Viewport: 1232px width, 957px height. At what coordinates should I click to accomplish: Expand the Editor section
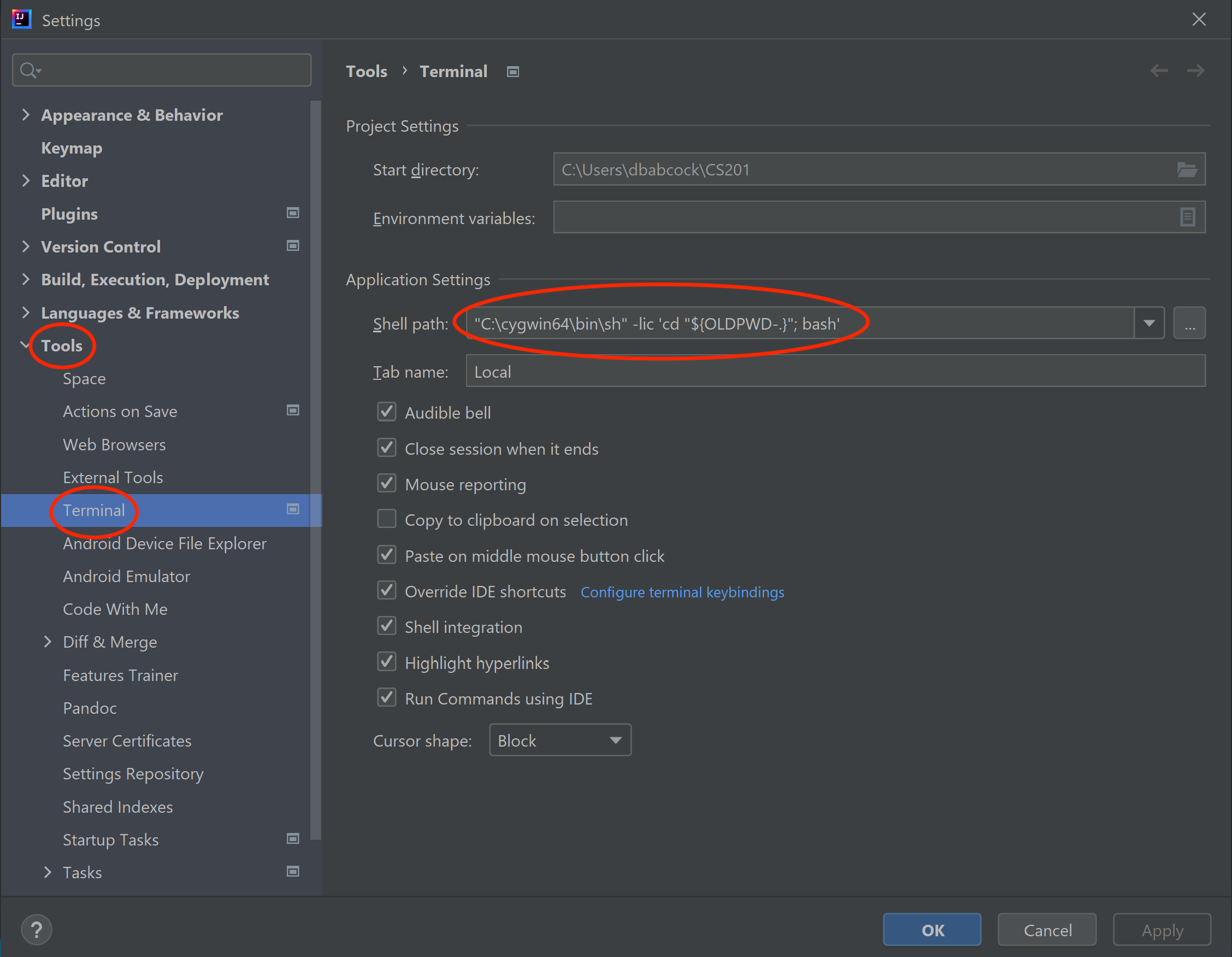pyautogui.click(x=25, y=180)
